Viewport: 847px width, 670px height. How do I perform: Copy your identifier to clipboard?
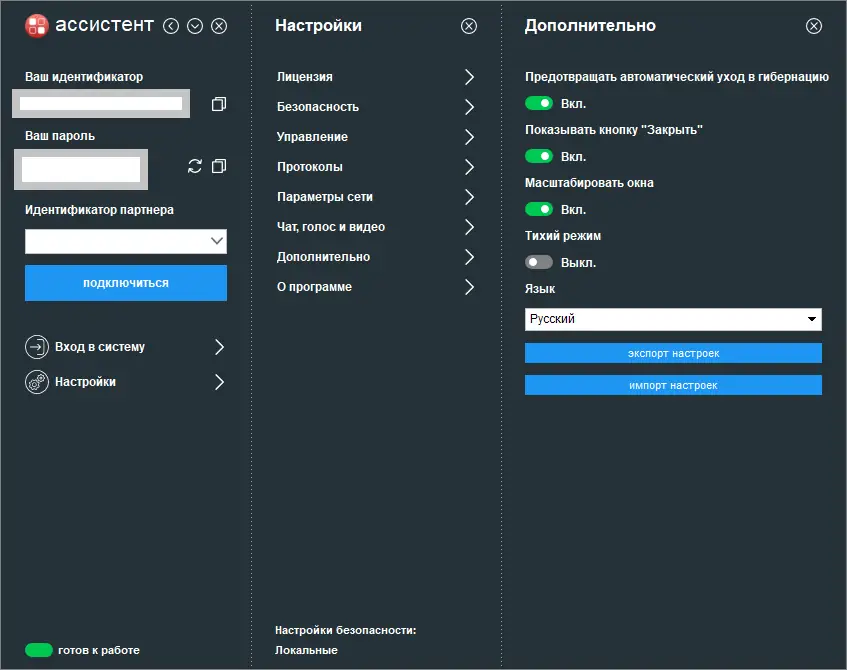219,104
